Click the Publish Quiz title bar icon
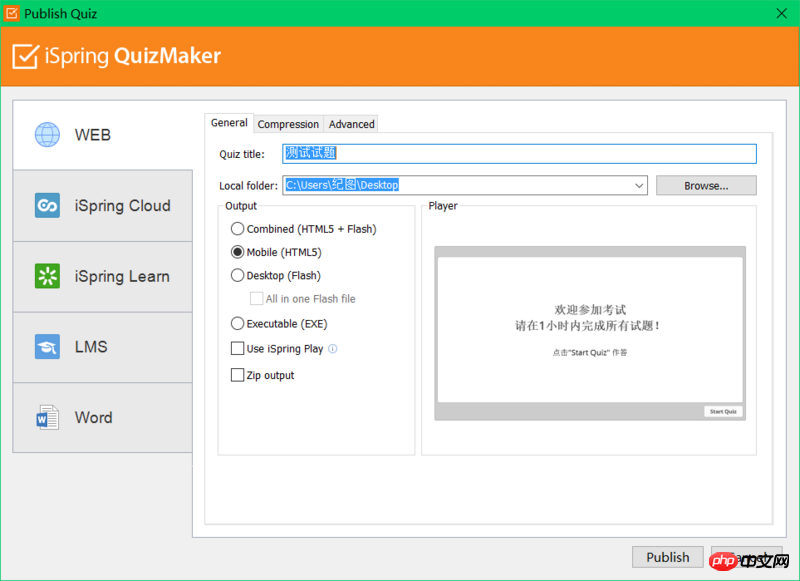Screen dimensions: 800x581 [12, 13]
